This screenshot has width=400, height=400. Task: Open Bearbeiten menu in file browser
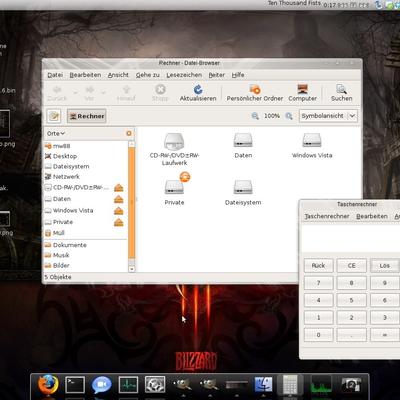(85, 75)
